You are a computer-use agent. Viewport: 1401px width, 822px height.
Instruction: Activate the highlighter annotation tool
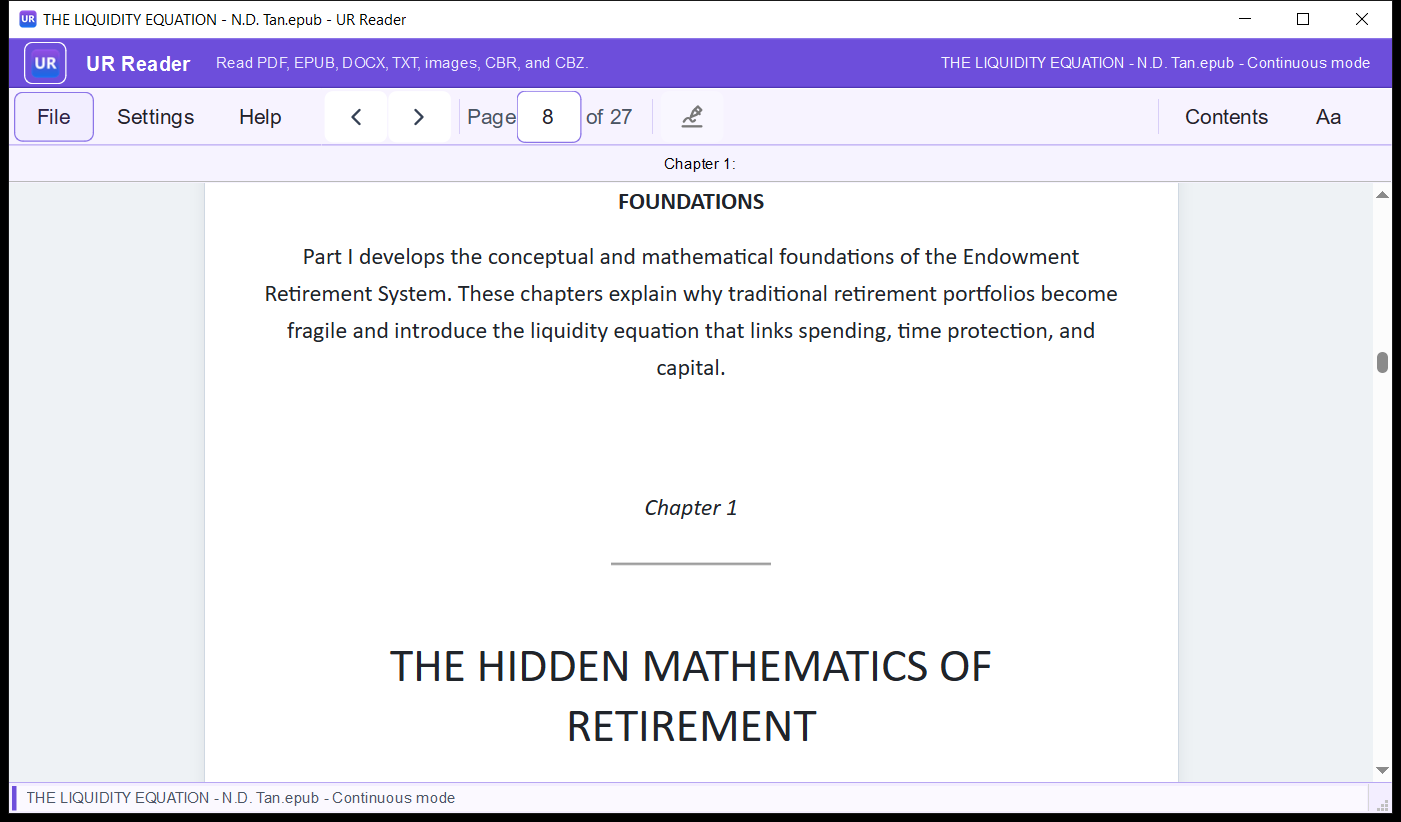click(692, 117)
